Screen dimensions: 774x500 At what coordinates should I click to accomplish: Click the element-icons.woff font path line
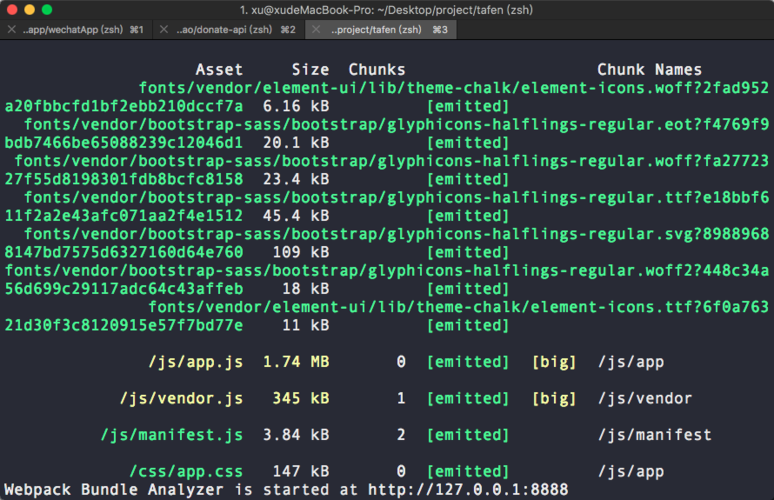[x=454, y=88]
